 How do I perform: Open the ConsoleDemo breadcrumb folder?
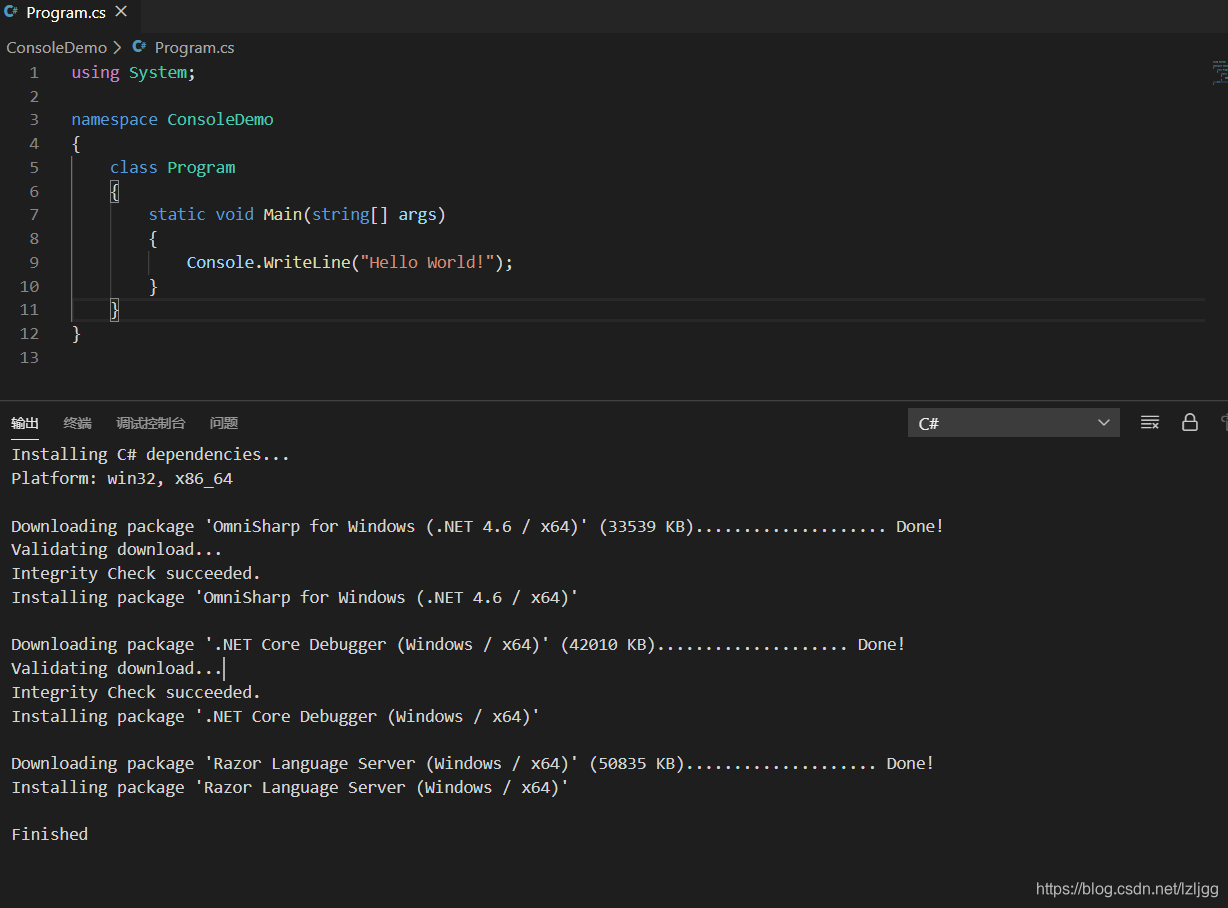pos(57,47)
